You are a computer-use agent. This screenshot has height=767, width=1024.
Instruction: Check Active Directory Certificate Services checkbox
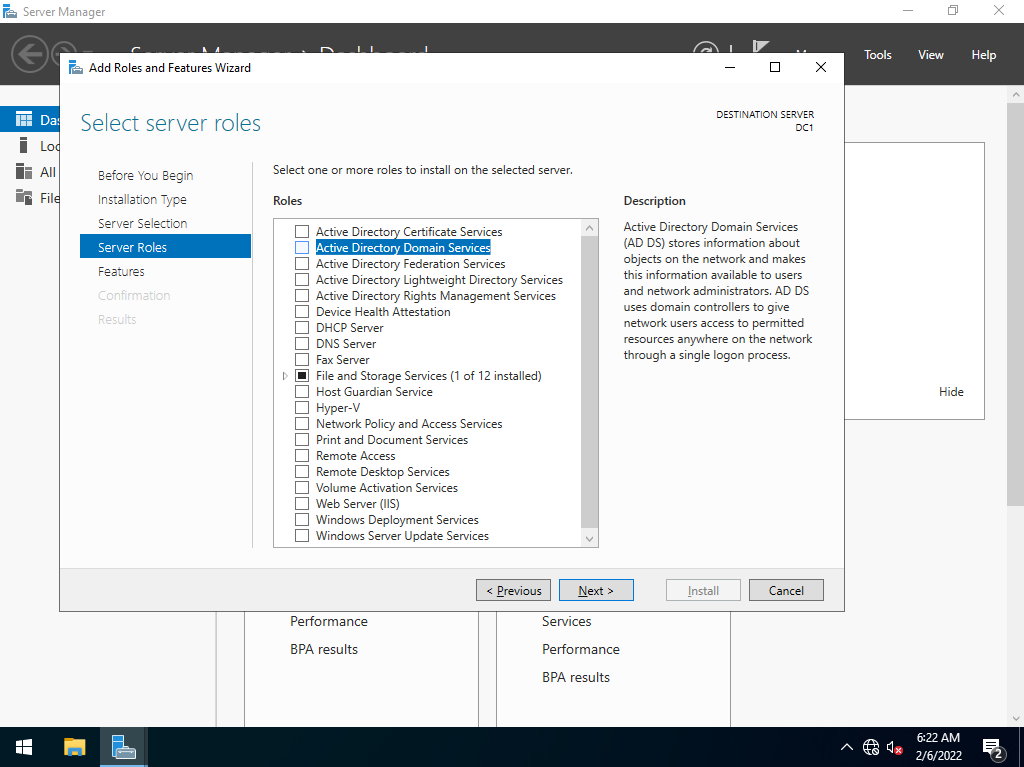(302, 231)
